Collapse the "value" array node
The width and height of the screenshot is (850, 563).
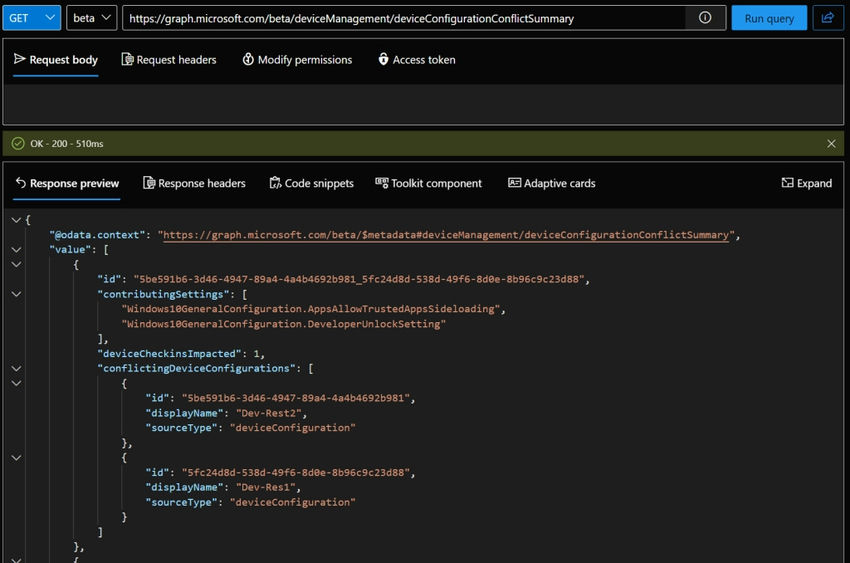click(x=16, y=249)
